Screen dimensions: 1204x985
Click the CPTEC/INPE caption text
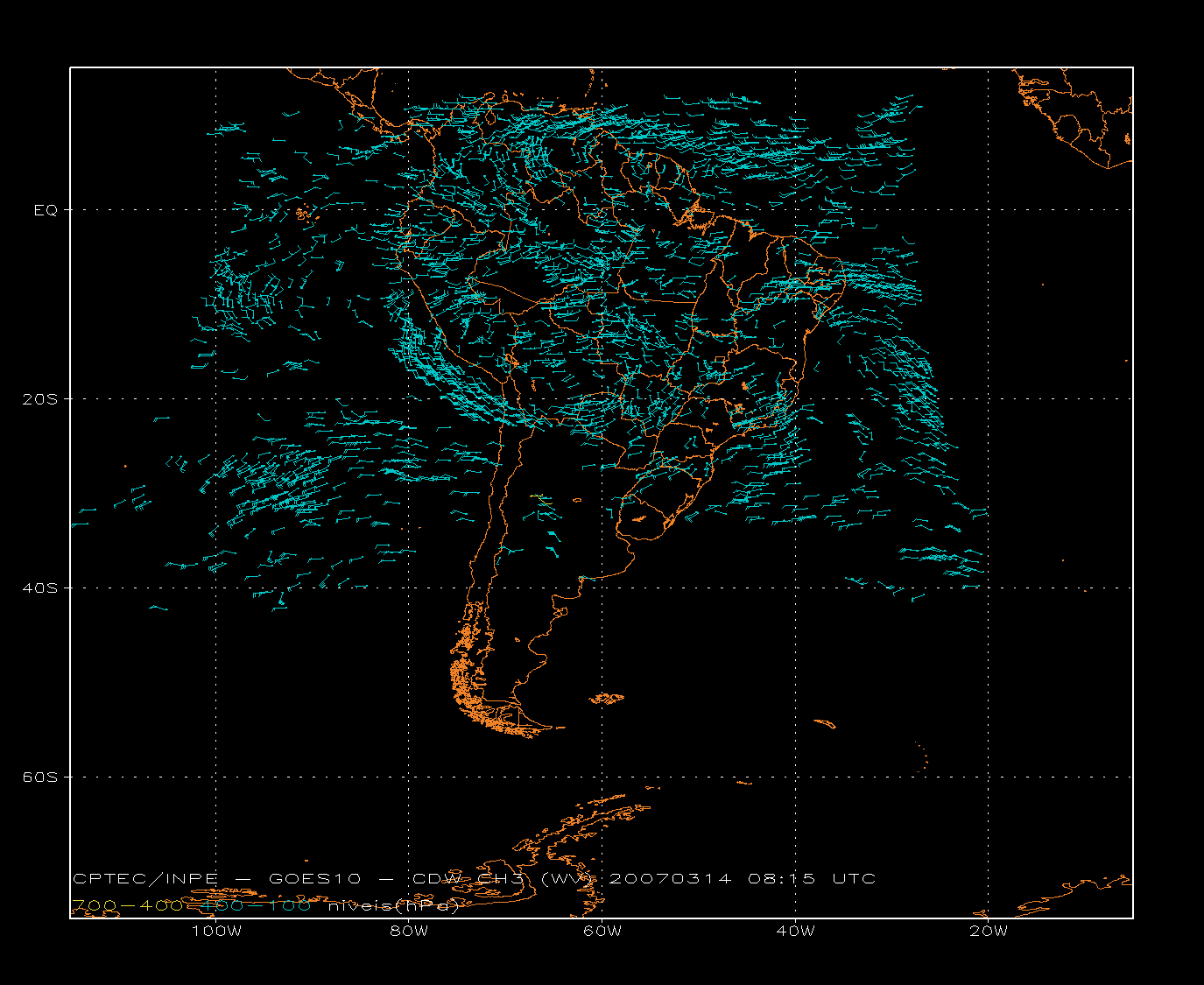[145, 878]
